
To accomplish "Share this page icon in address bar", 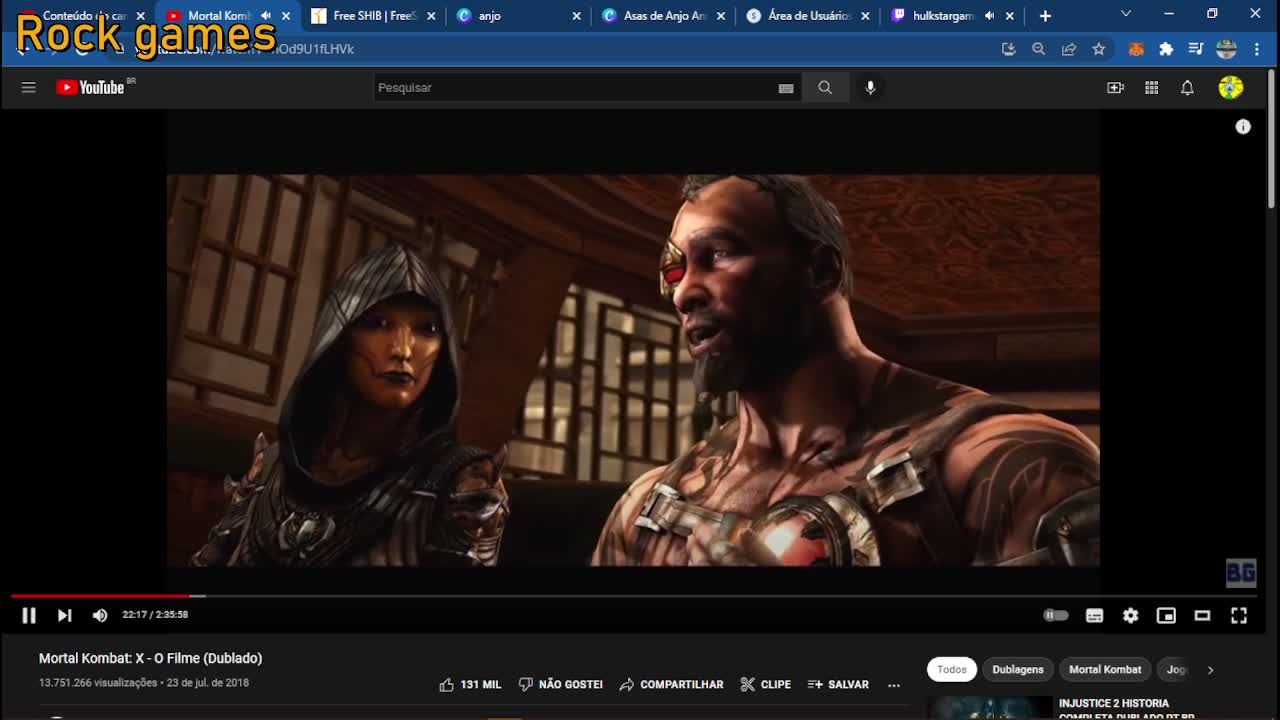I will (x=1069, y=49).
